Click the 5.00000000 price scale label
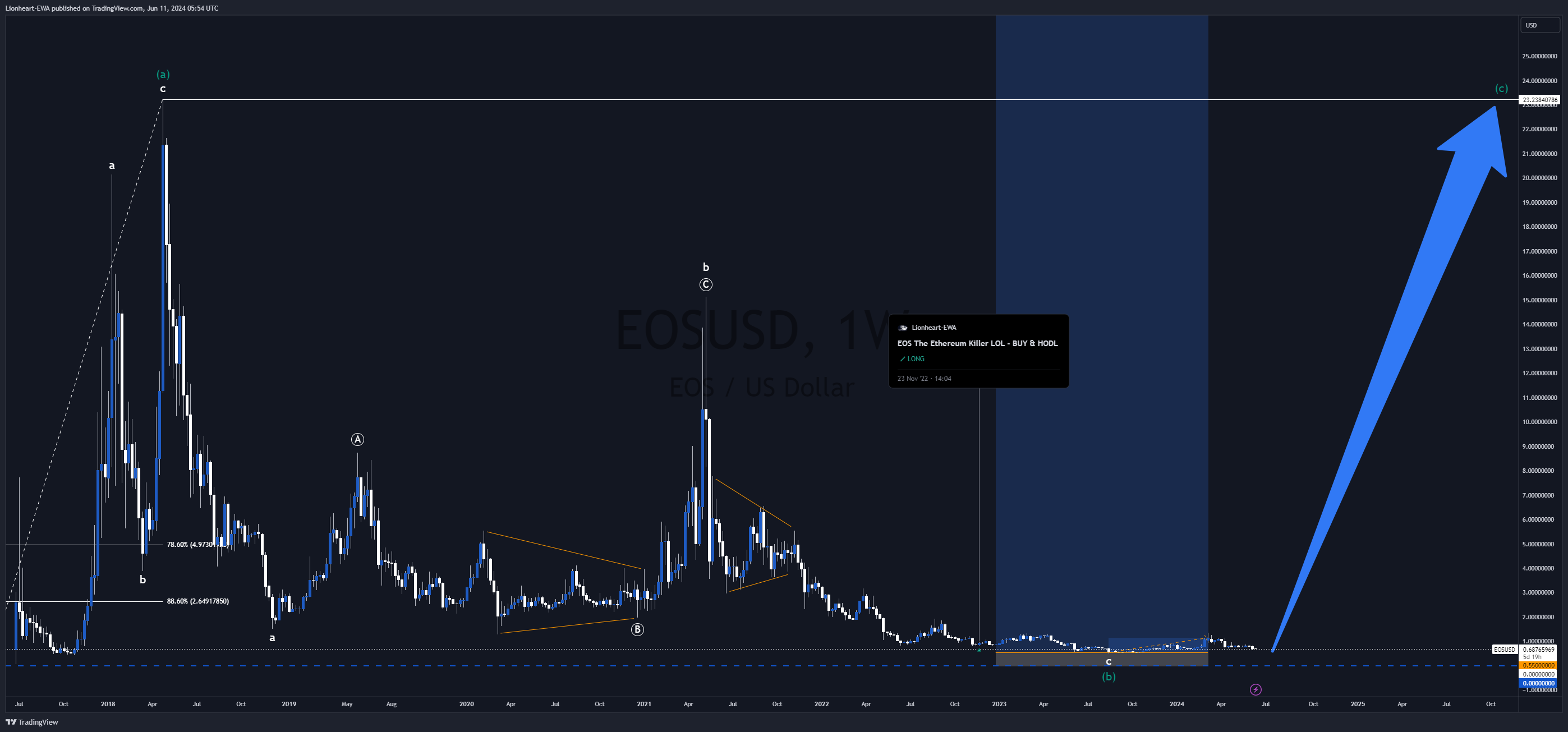Image resolution: width=1568 pixels, height=732 pixels. [1539, 544]
